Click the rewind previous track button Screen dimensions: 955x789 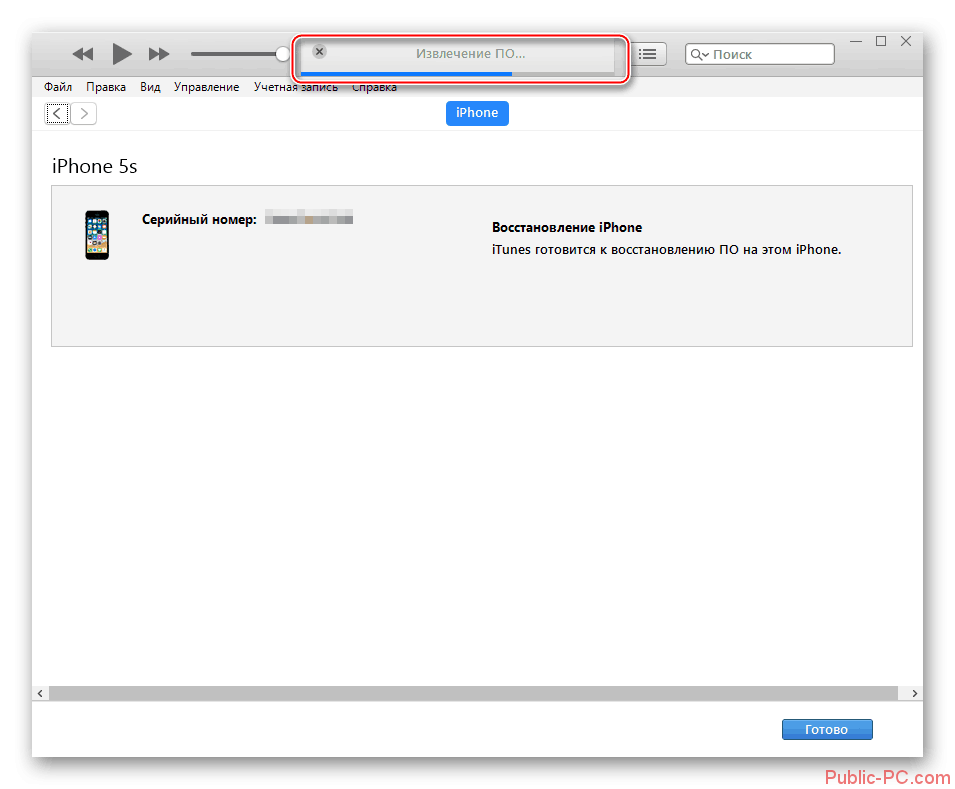coord(83,54)
